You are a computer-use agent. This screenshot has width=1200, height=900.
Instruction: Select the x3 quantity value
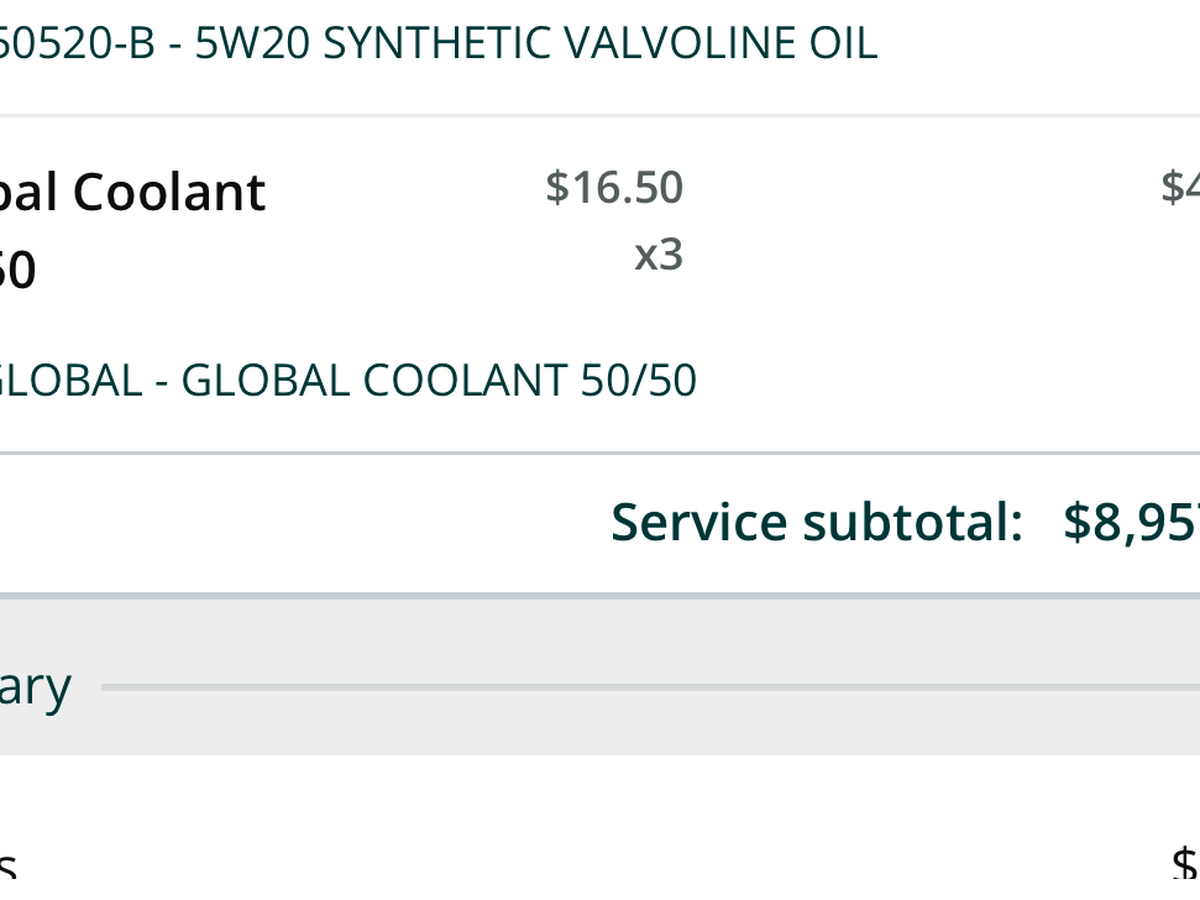[x=659, y=255]
